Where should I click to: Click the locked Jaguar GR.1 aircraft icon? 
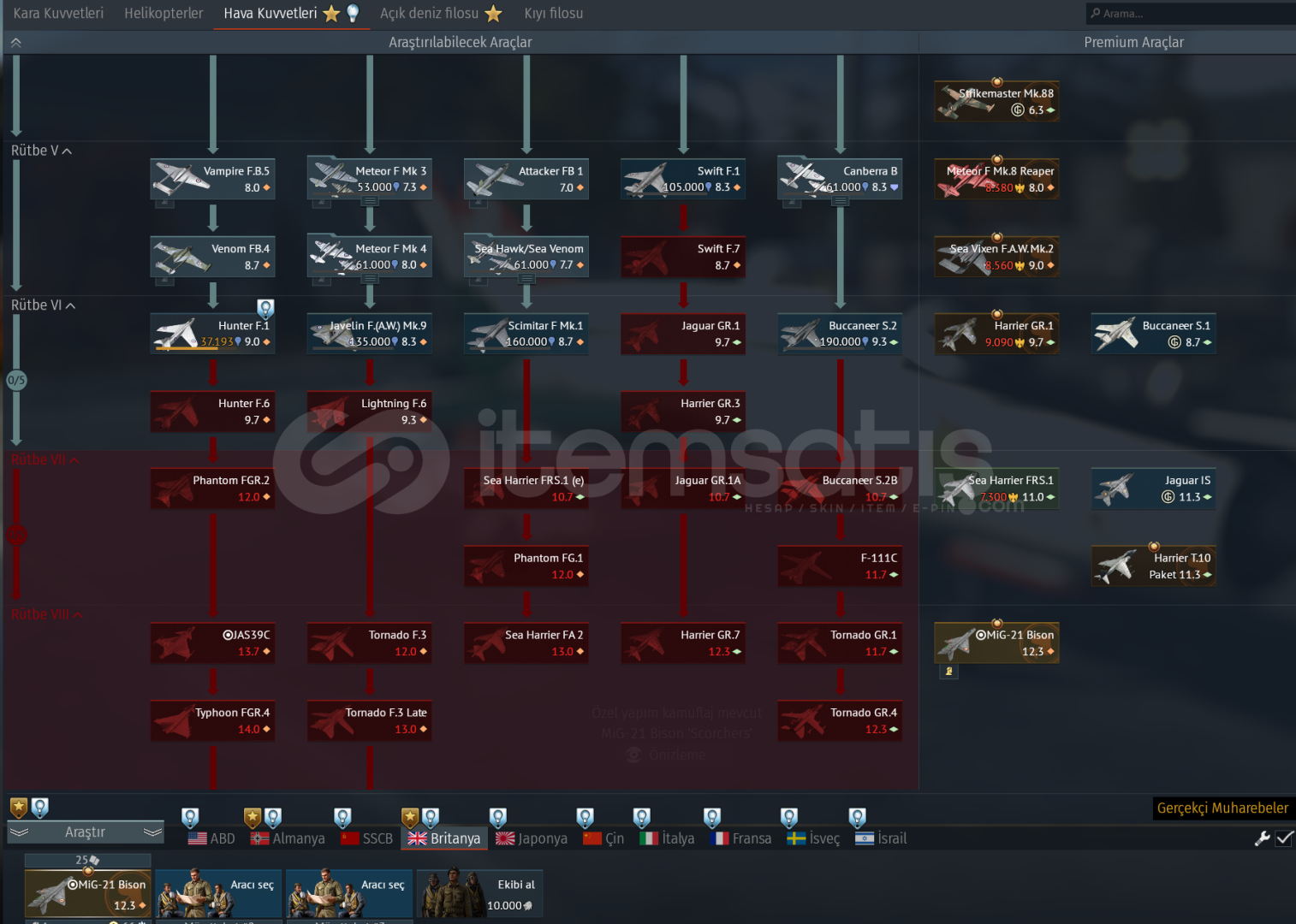[x=645, y=335]
